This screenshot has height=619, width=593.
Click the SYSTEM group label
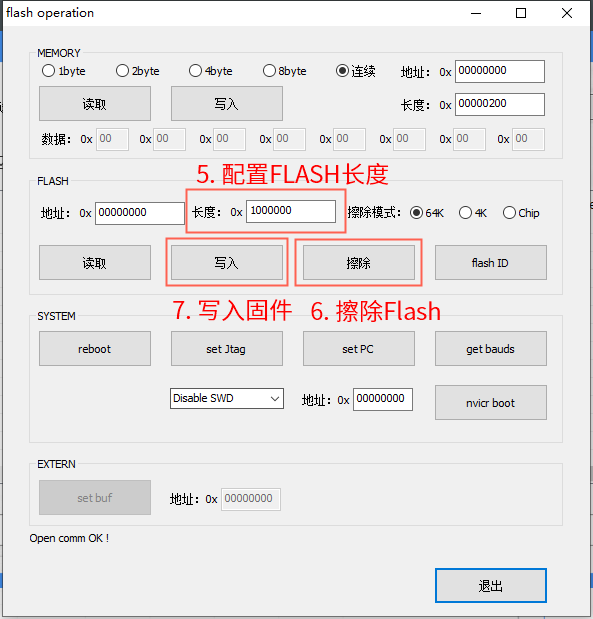coord(56,316)
